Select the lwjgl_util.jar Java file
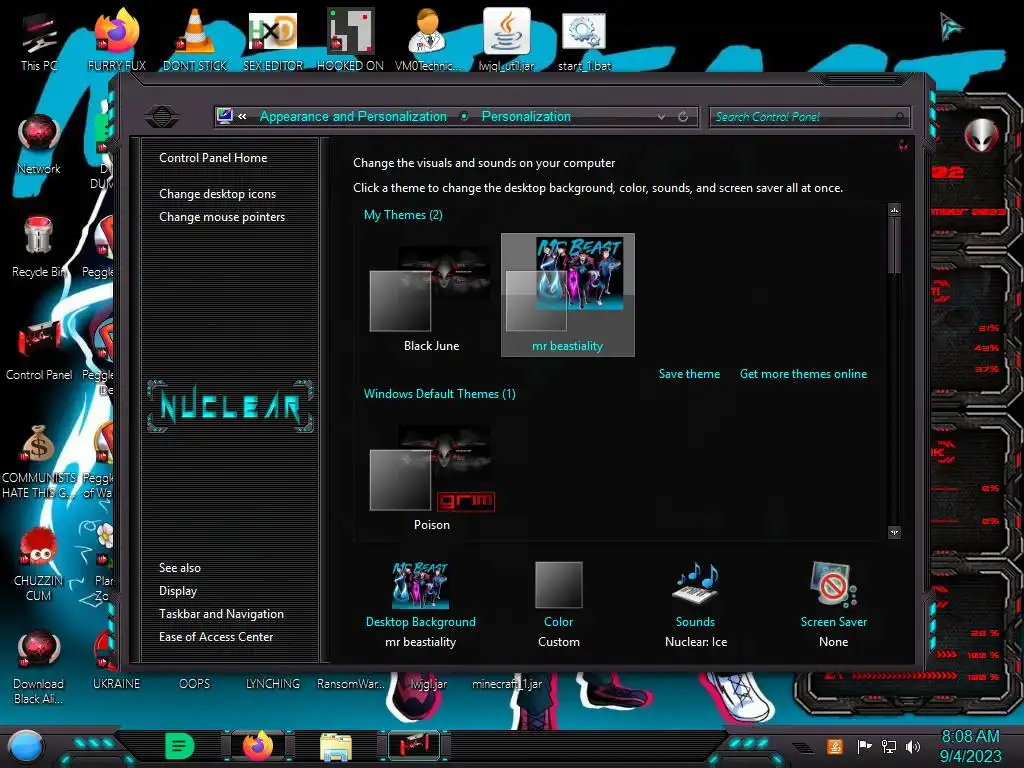This screenshot has height=768, width=1024. [506, 40]
